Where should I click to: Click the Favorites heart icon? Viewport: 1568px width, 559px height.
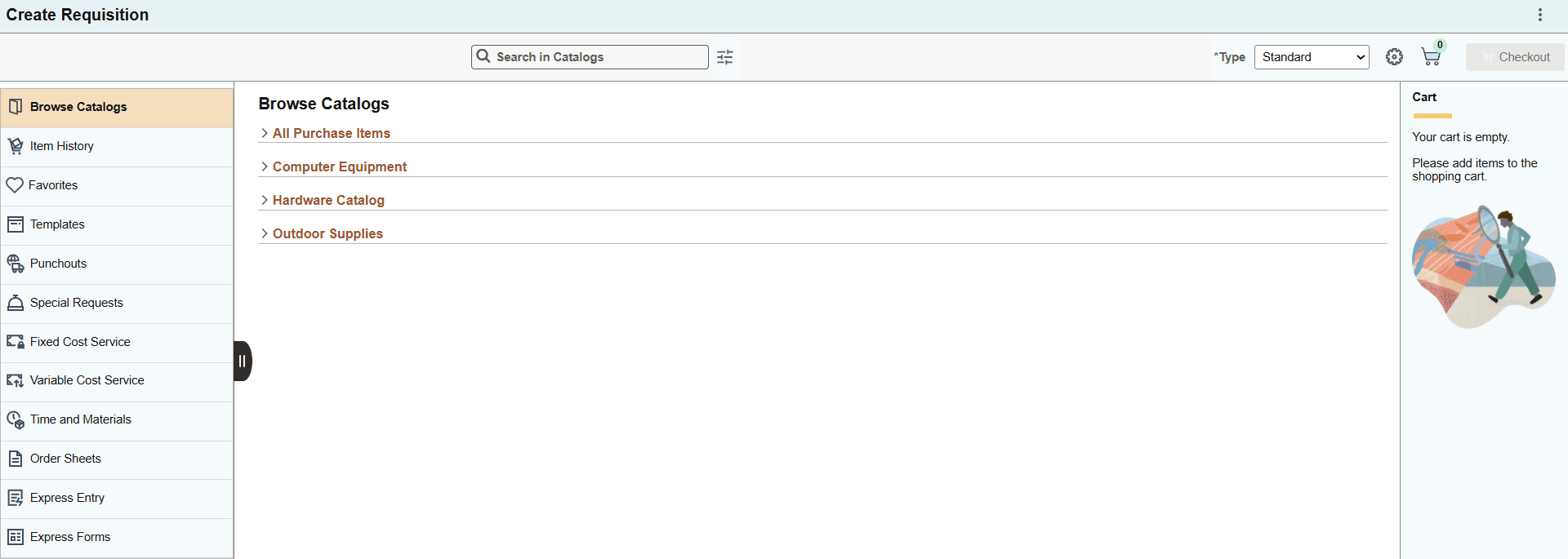coord(15,185)
